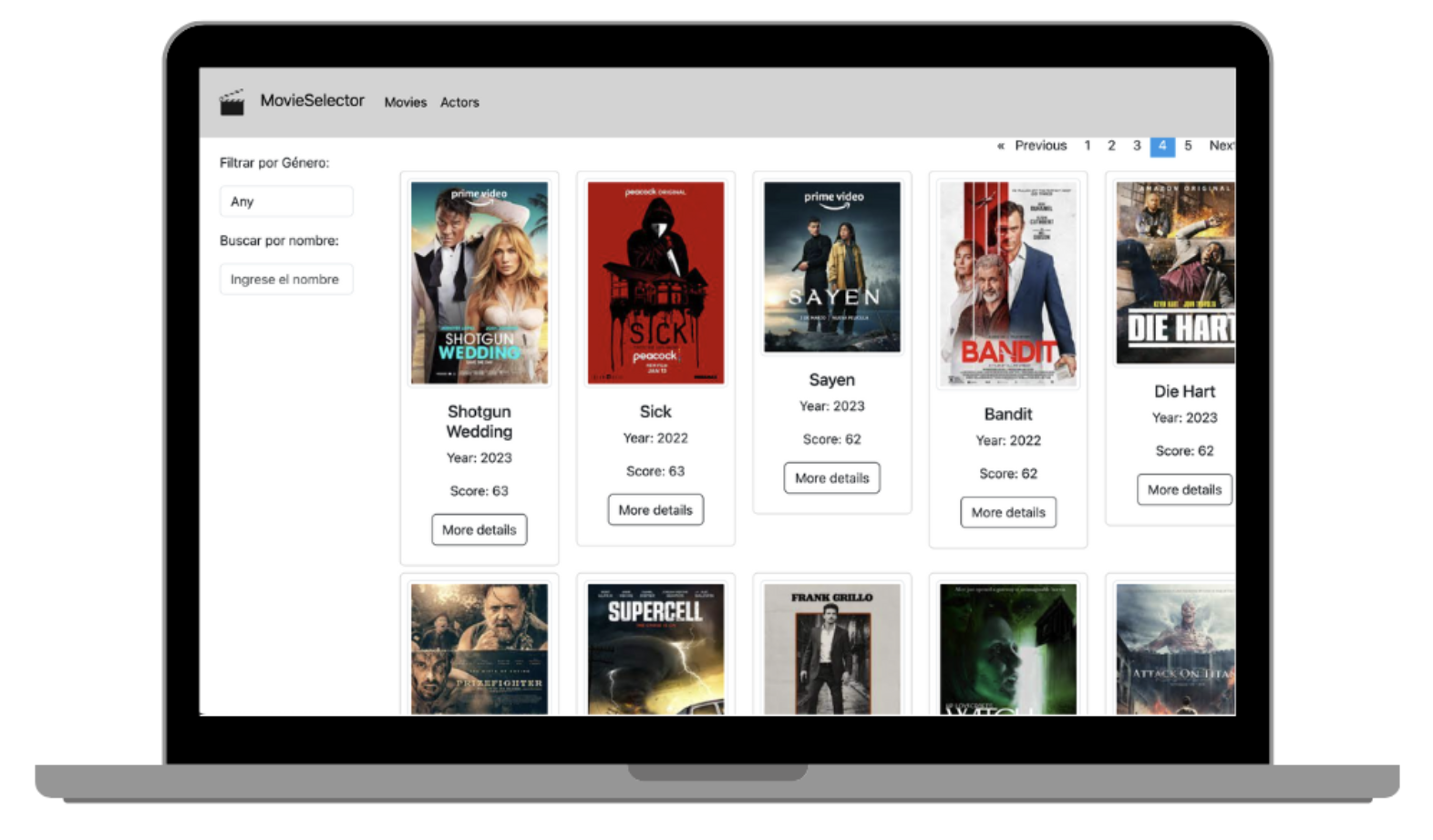Open the Prizefighter movie poster
This screenshot has width=1433, height=840.
479,650
